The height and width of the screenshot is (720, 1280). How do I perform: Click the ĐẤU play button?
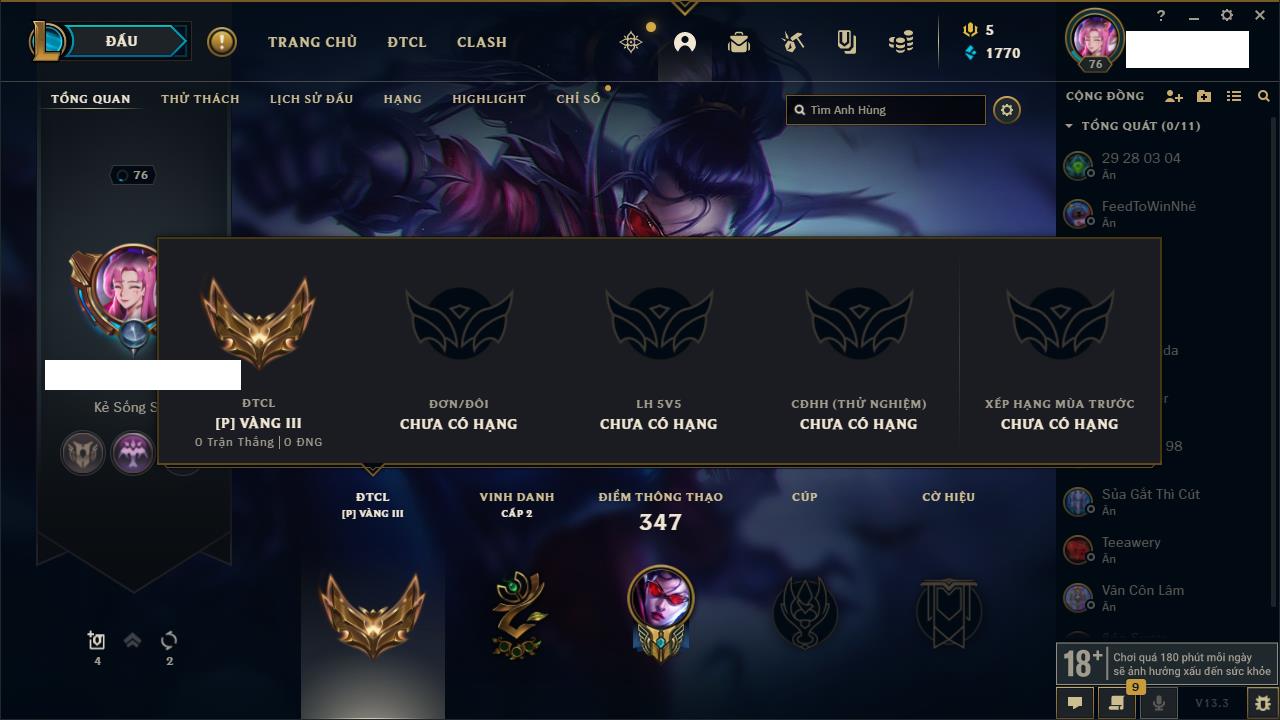point(121,41)
